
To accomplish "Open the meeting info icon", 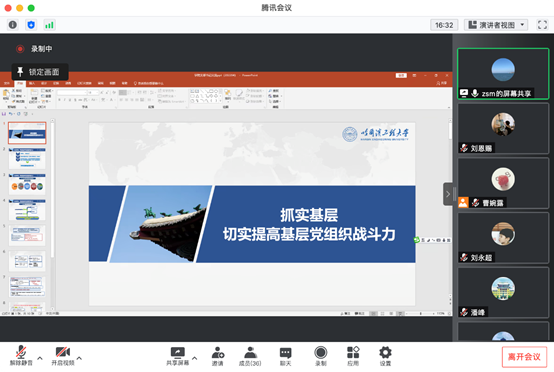I will (13, 25).
